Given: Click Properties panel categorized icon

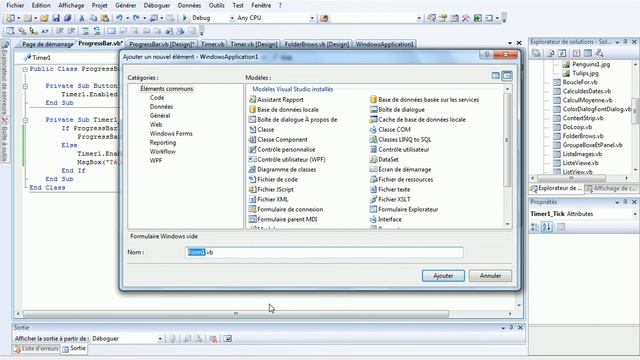Looking at the screenshot, I should (535, 227).
